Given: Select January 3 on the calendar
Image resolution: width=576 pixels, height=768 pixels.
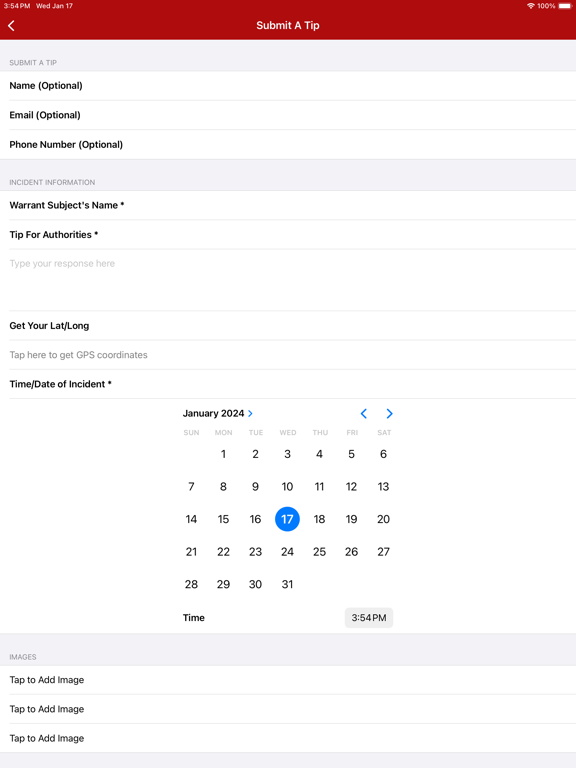Looking at the screenshot, I should point(288,454).
